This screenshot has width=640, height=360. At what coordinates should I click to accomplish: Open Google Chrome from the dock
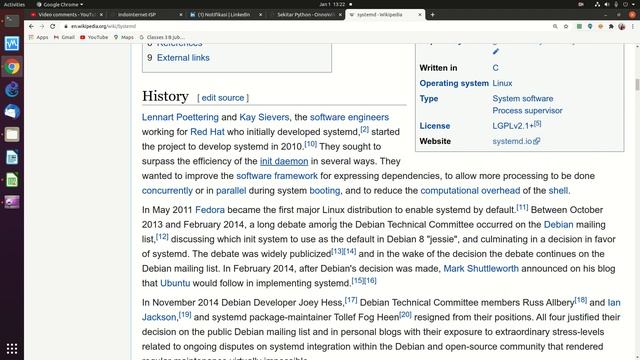point(12,67)
